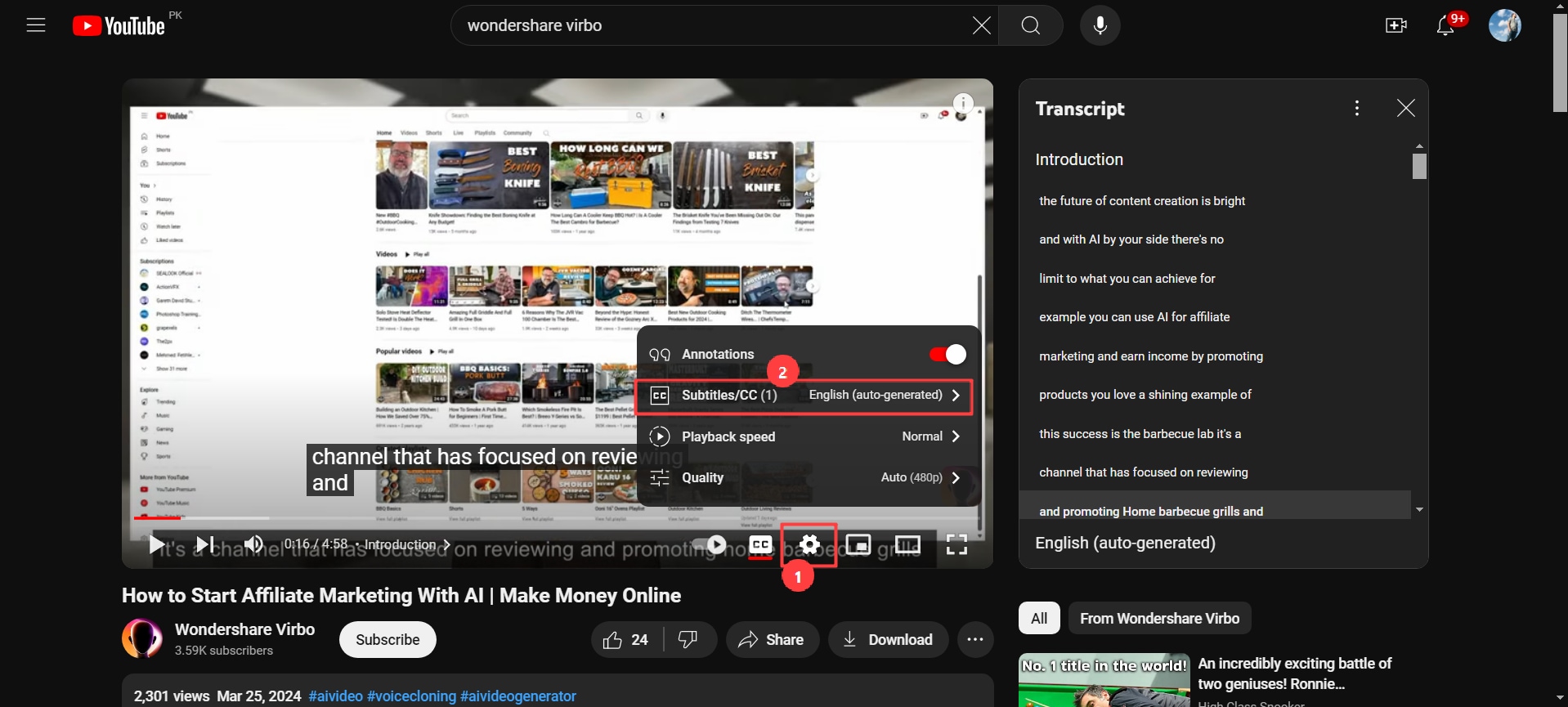Like the video
The image size is (1568, 707).
(x=626, y=639)
